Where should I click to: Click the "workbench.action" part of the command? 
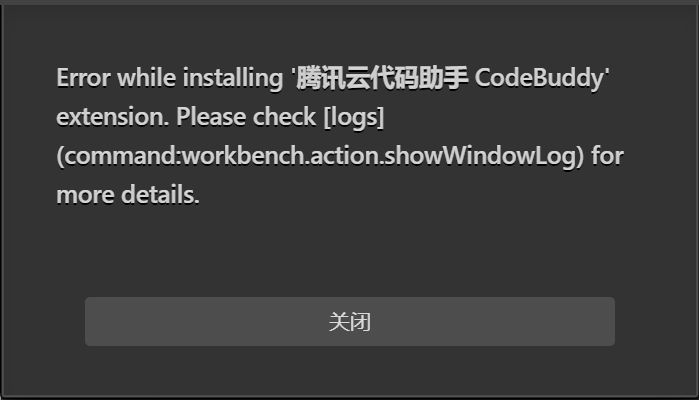click(280, 156)
